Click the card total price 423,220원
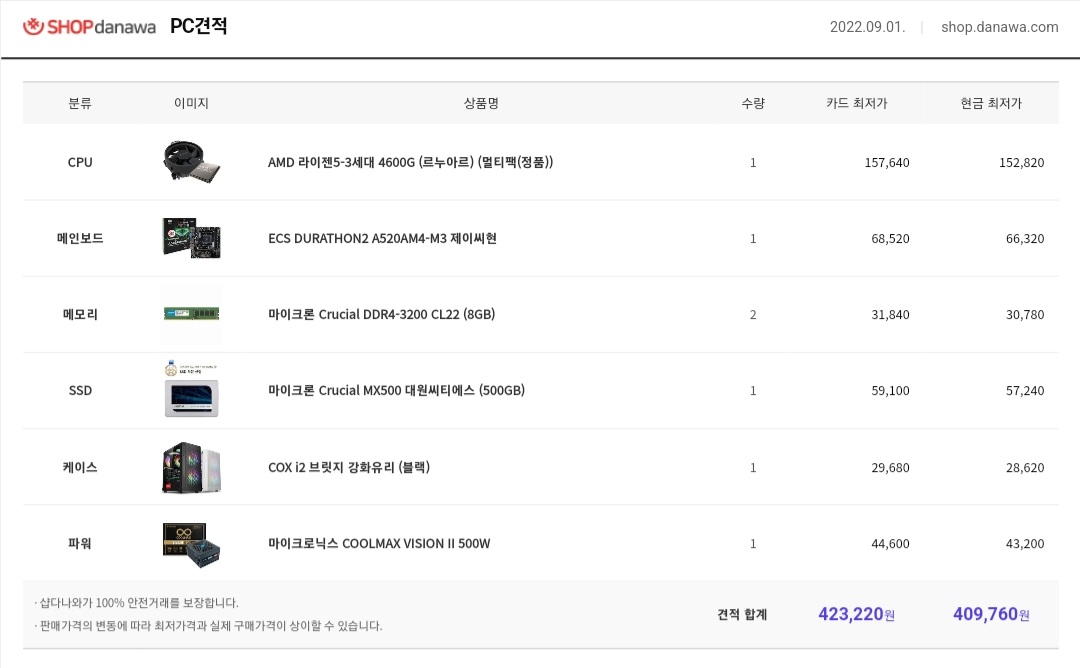 pos(856,614)
